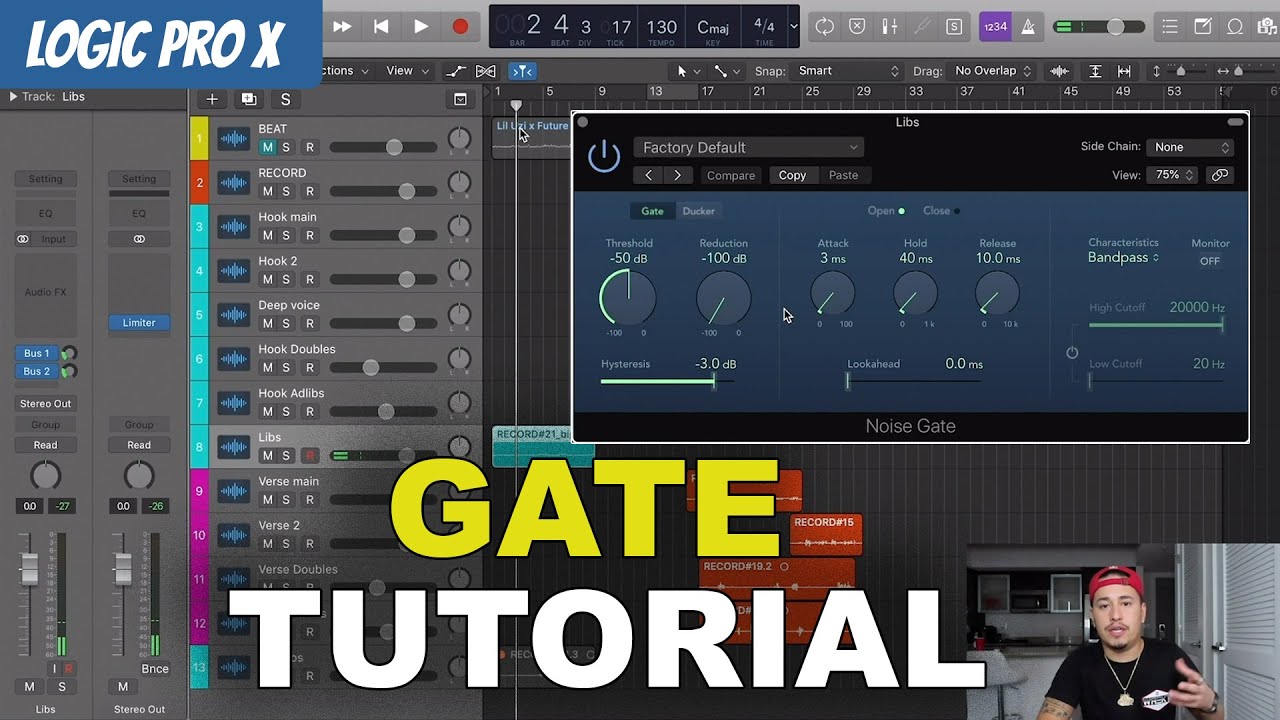Record-enable the Hook main track
The image size is (1280, 720).
(310, 235)
